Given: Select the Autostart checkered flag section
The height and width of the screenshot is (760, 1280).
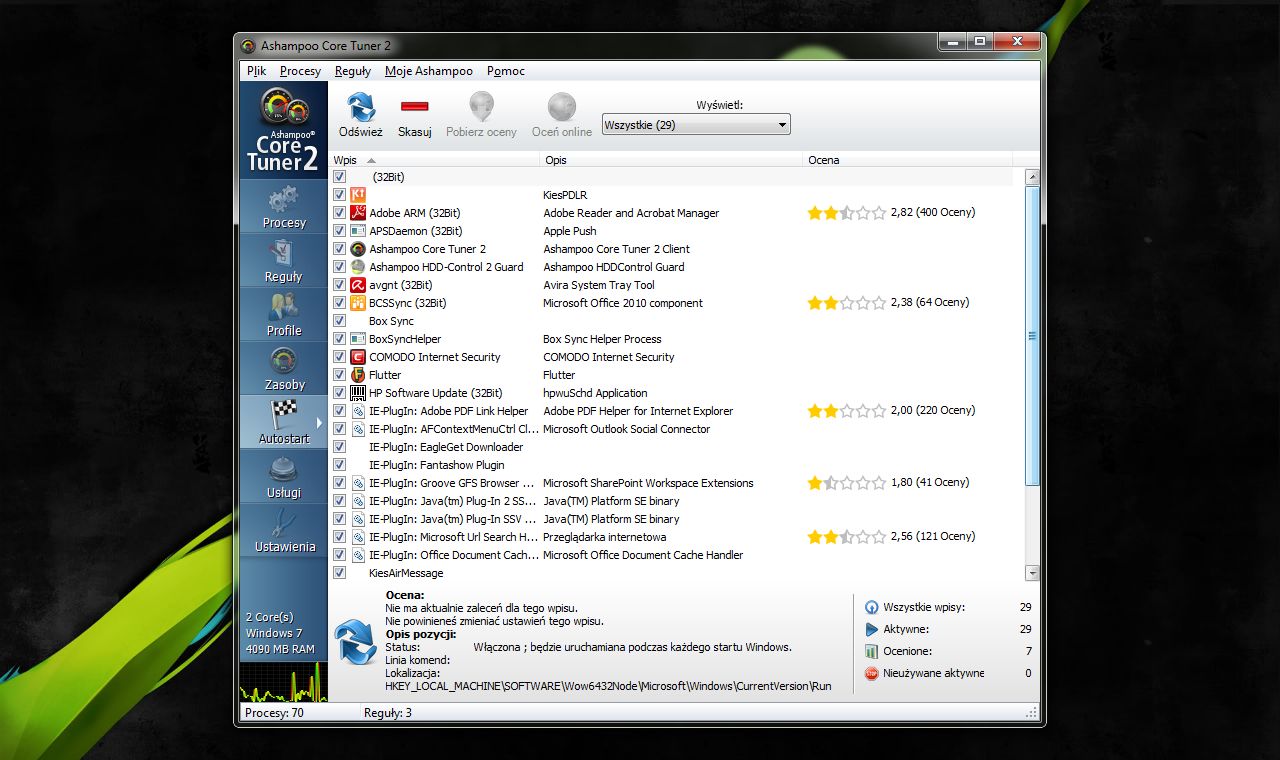Looking at the screenshot, I should pos(284,423).
